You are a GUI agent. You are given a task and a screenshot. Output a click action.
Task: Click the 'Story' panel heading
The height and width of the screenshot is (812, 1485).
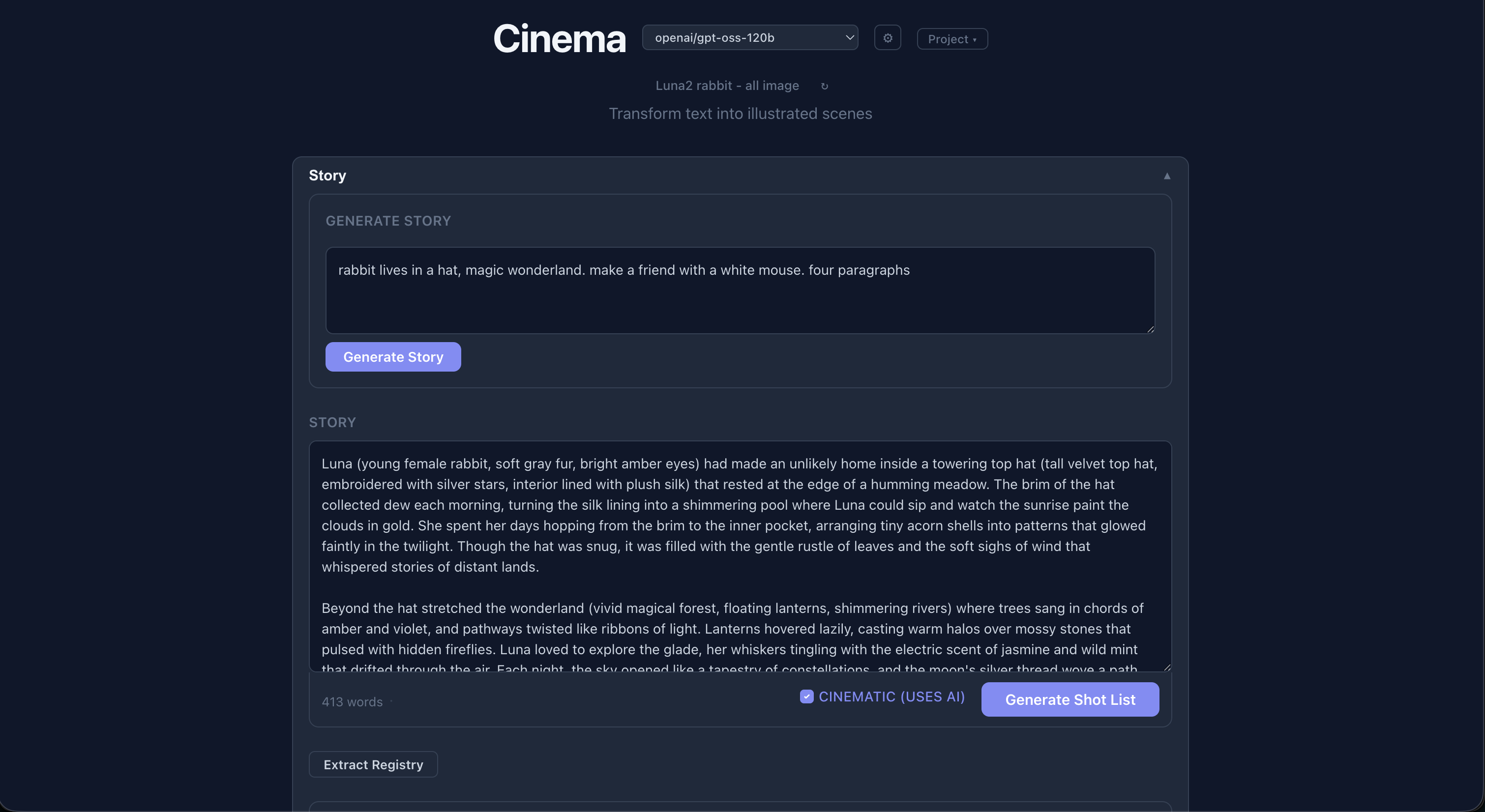click(x=327, y=176)
